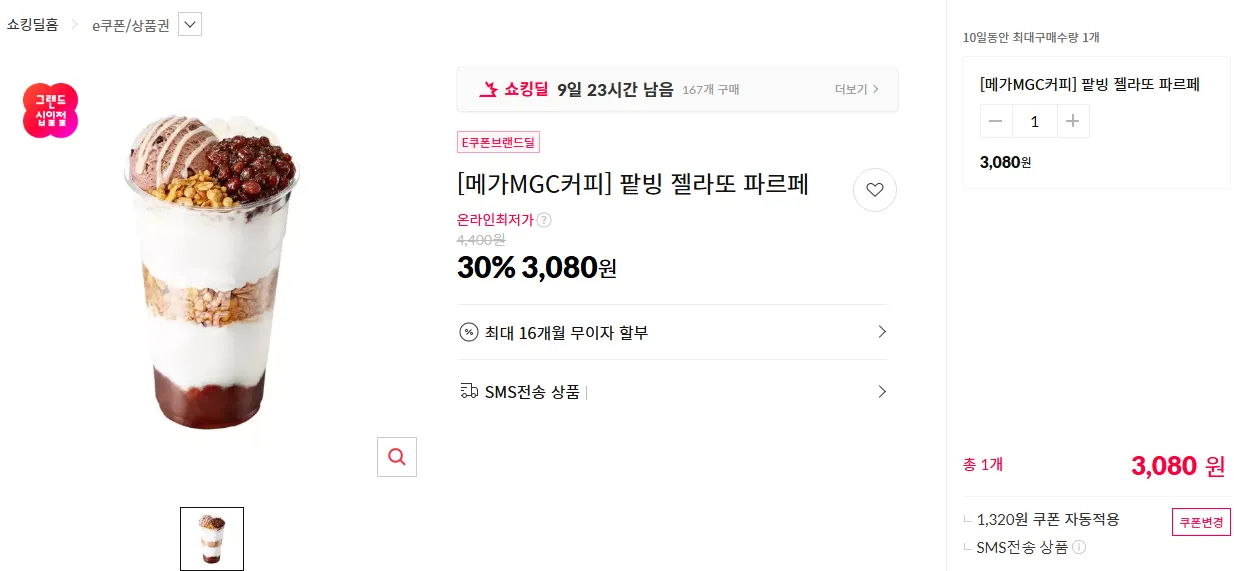1234x571 pixels.
Task: Click the main parfait product image
Action: (212, 270)
